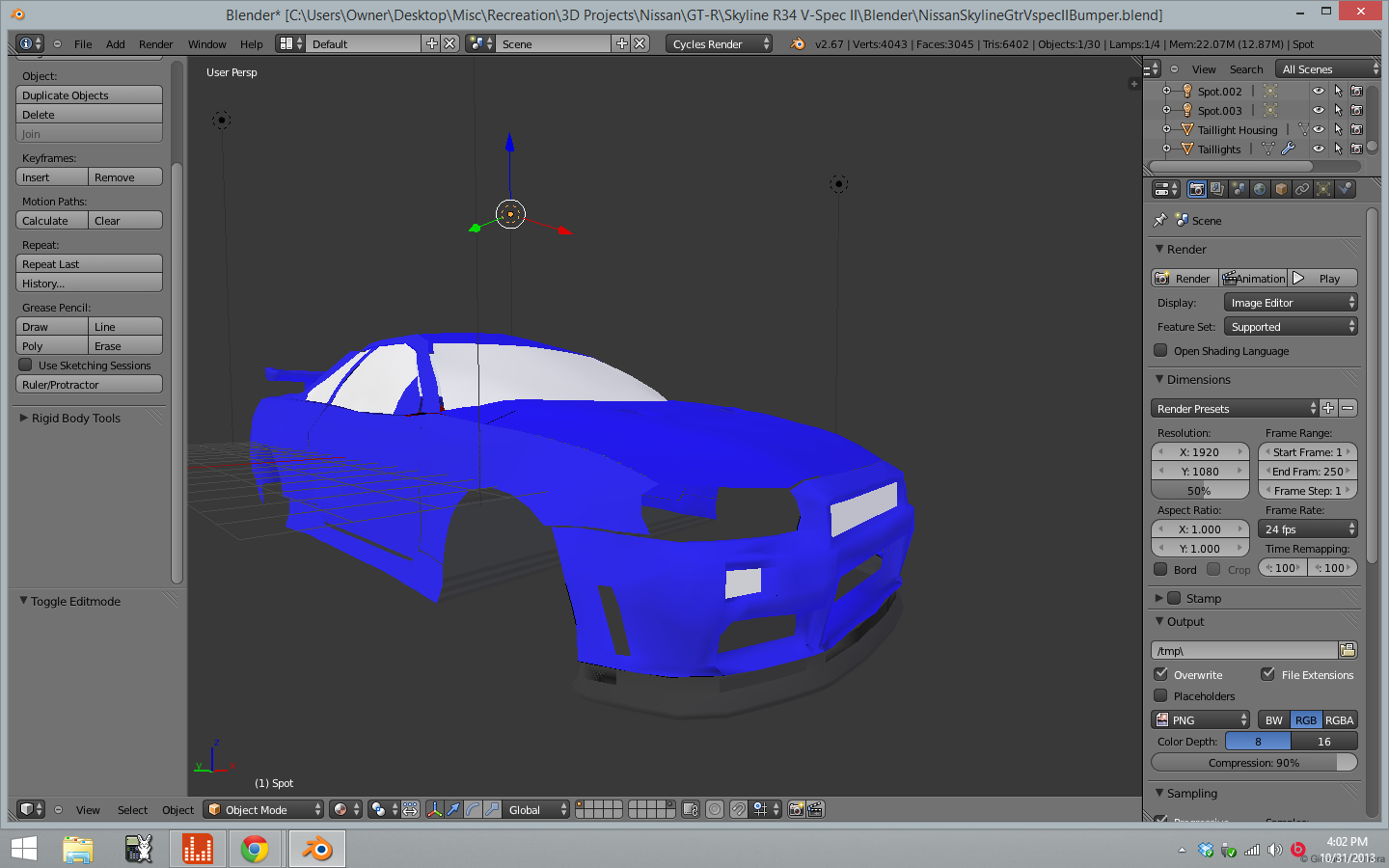
Task: Open the PNG file format dropdown
Action: pyautogui.click(x=1201, y=719)
